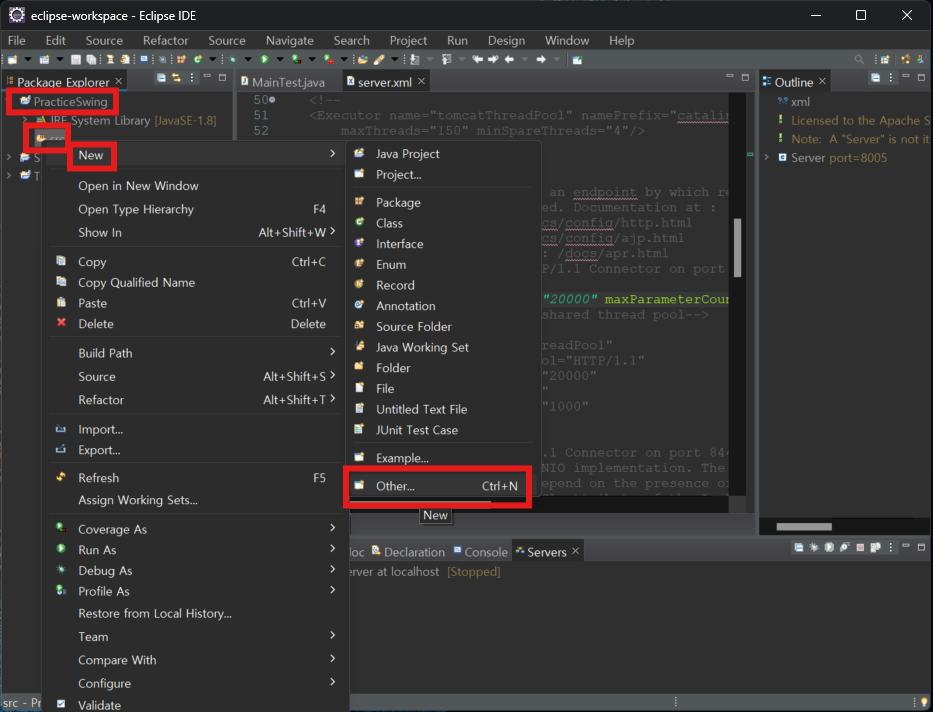Click the Stop server icon in Servers view
933x712 pixels.
(x=860, y=547)
